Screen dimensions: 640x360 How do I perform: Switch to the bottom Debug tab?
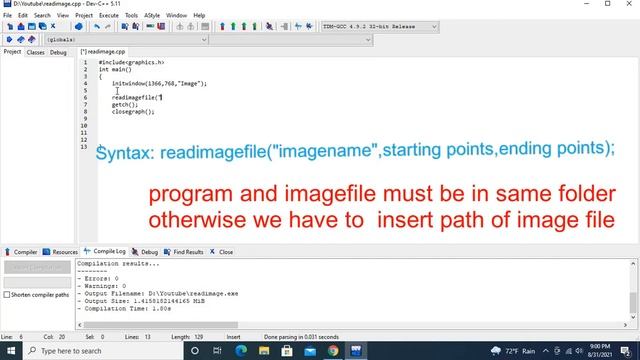point(145,252)
